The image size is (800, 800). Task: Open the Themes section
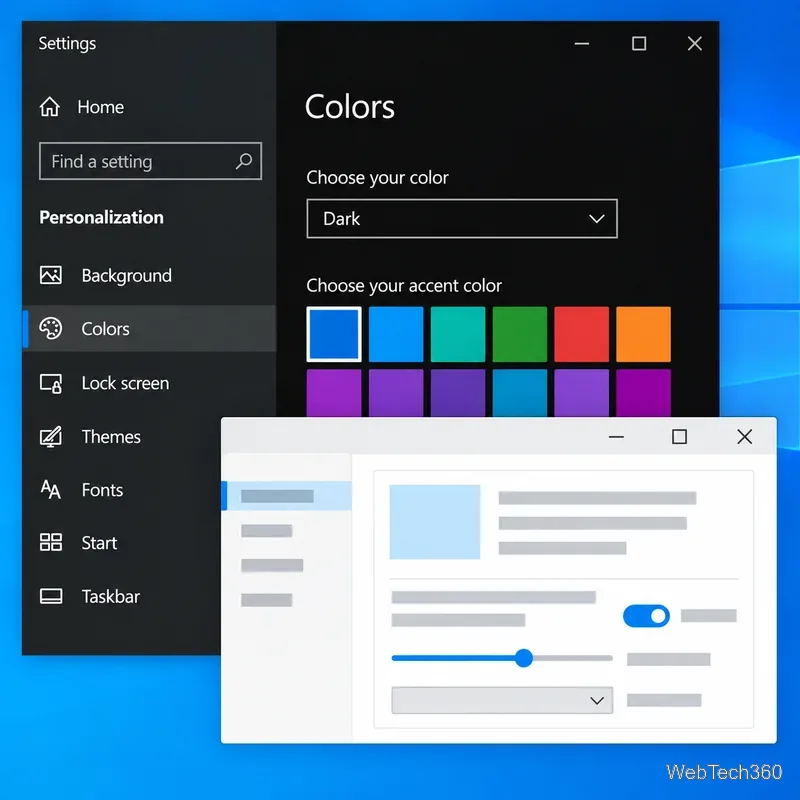coord(111,437)
